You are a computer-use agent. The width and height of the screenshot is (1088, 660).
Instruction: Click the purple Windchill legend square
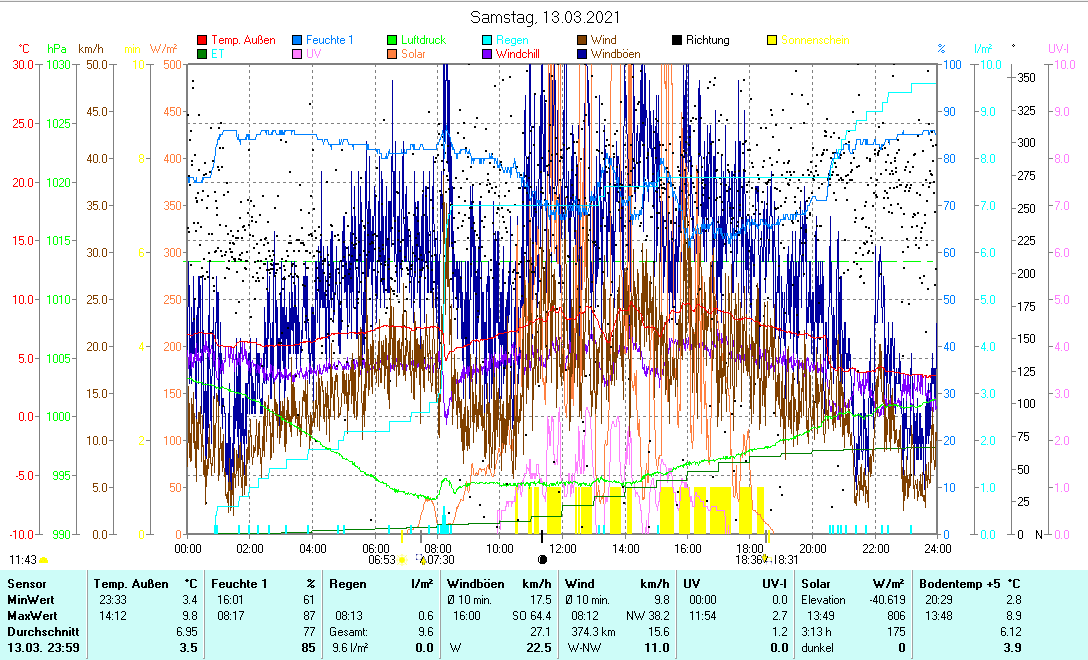[x=487, y=54]
